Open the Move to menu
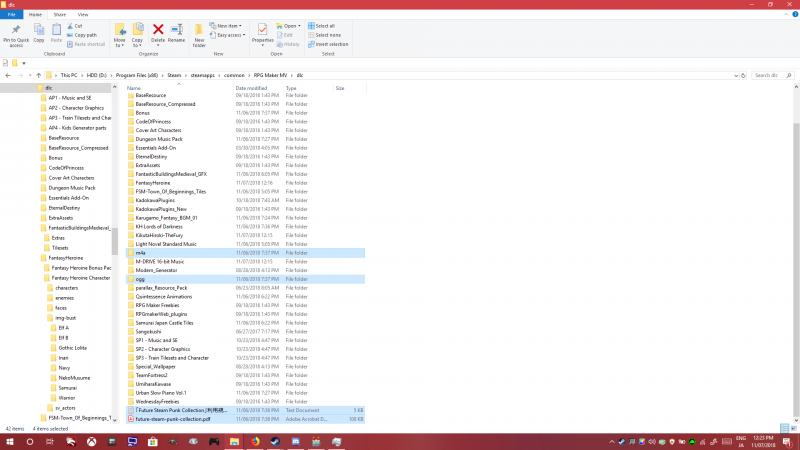800x450 pixels. click(x=120, y=36)
